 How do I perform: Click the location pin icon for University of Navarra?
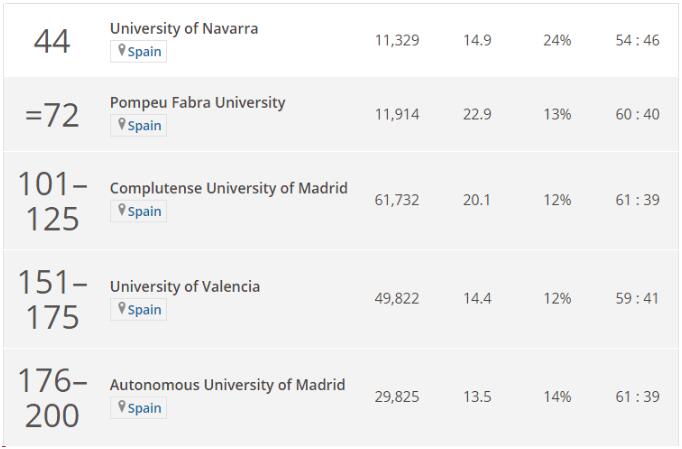click(122, 51)
